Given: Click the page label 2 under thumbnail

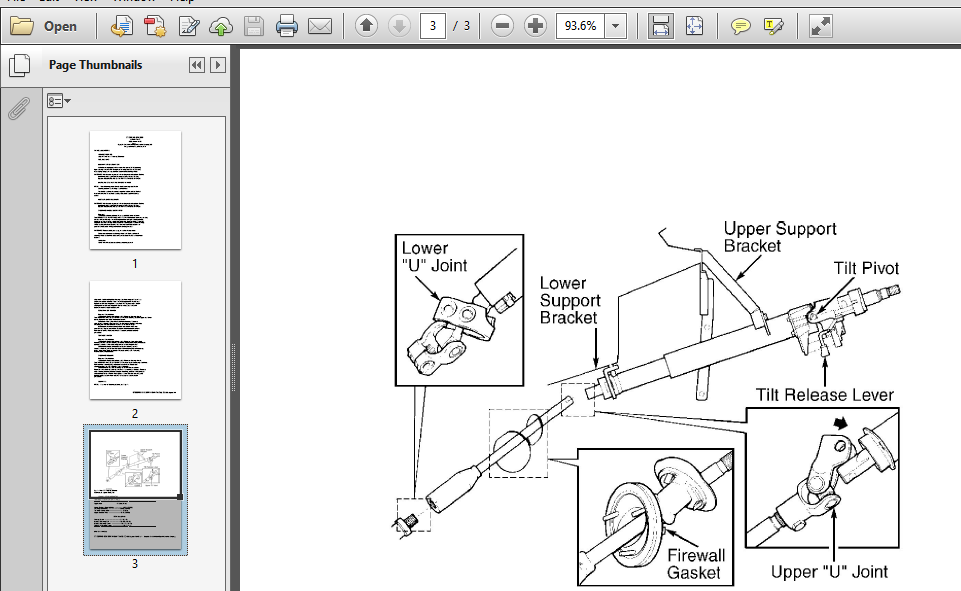Looking at the screenshot, I should [135, 414].
